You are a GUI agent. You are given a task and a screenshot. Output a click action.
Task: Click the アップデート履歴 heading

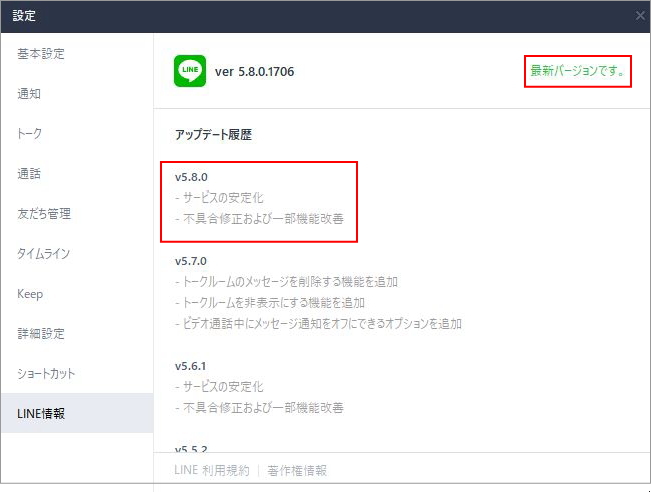pos(213,134)
